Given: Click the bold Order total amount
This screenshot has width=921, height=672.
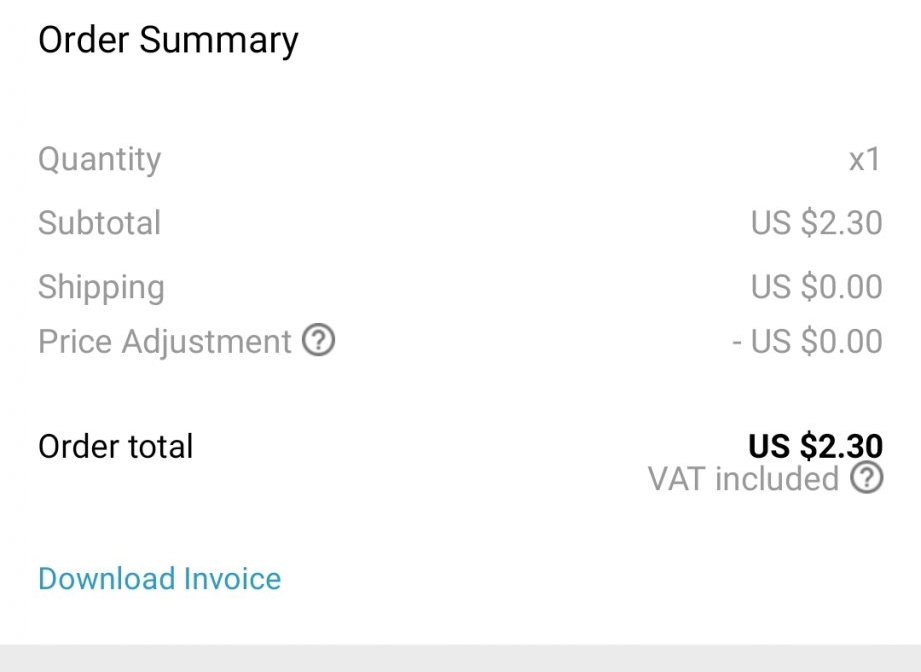Looking at the screenshot, I should click(815, 446).
